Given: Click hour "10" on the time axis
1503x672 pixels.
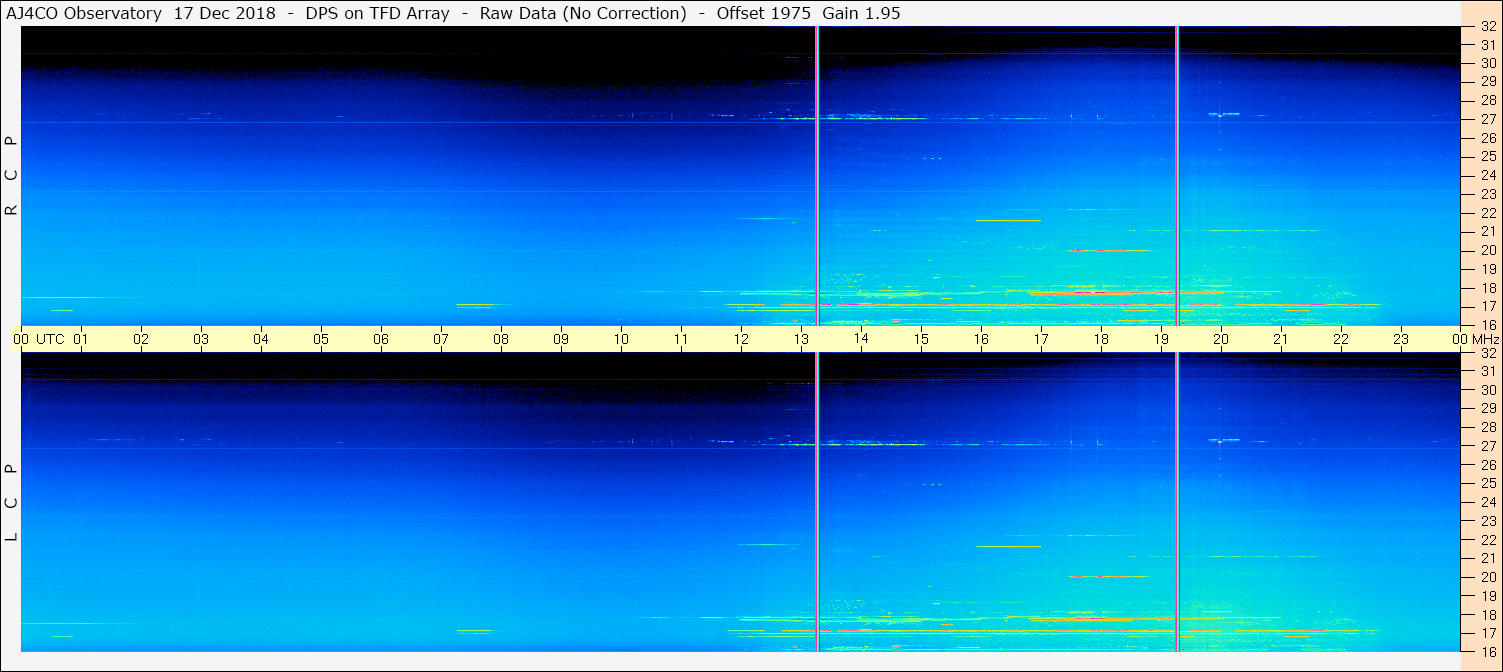Looking at the screenshot, I should click(621, 339).
